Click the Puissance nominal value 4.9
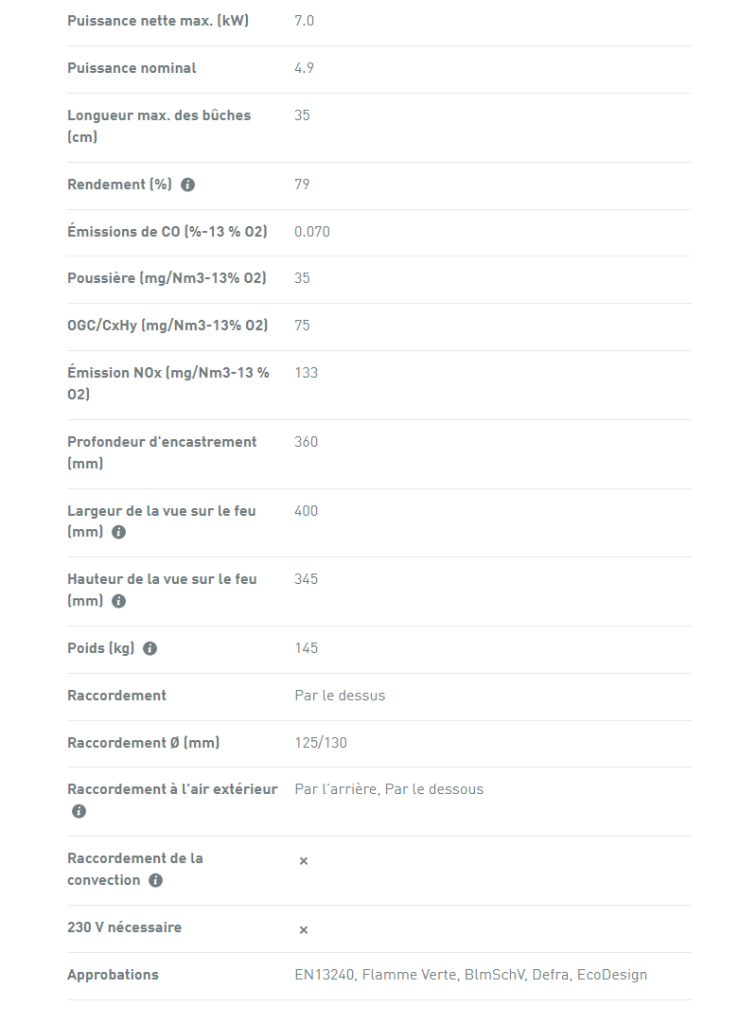The image size is (739, 1024). 304,68
